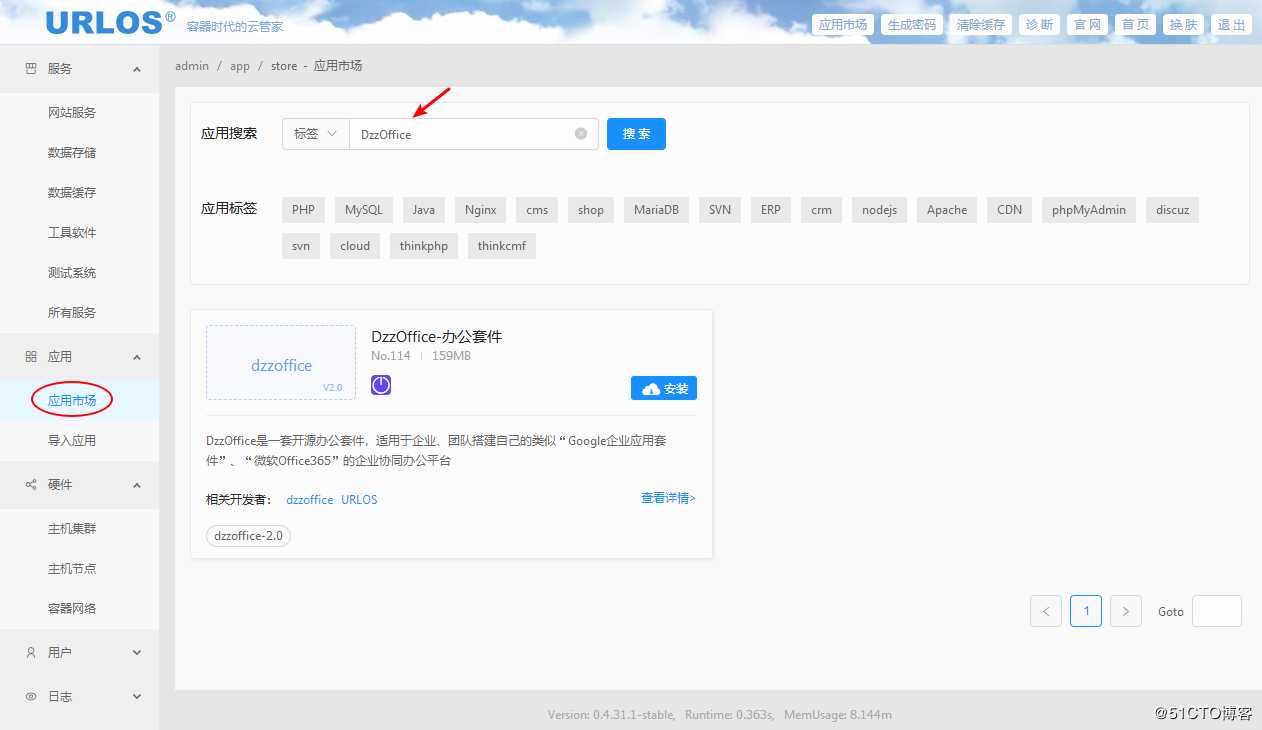Click the URLOS logo
Image resolution: width=1262 pixels, height=730 pixels.
coord(110,21)
